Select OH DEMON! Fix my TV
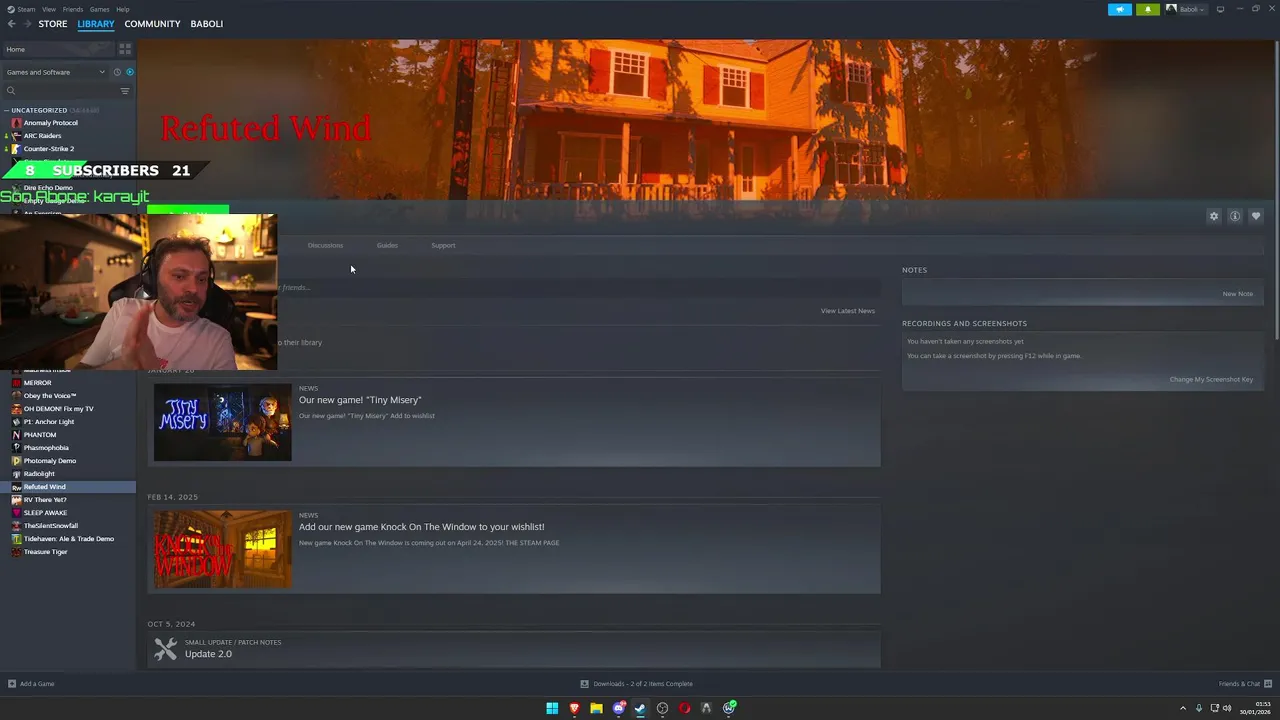This screenshot has width=1280, height=720. [68, 409]
